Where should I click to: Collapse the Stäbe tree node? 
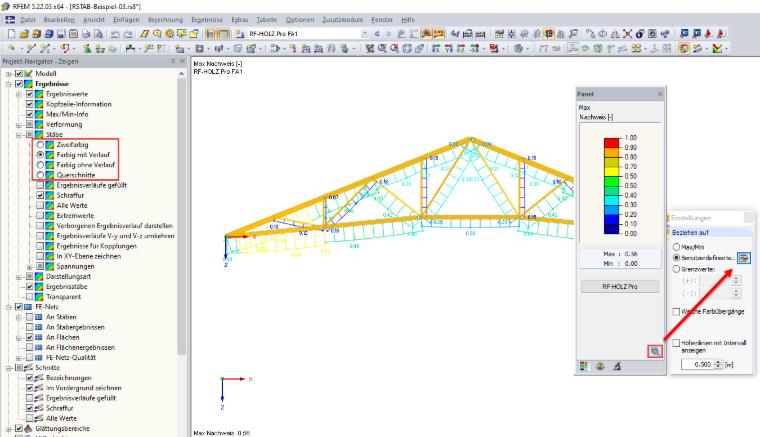[19, 135]
